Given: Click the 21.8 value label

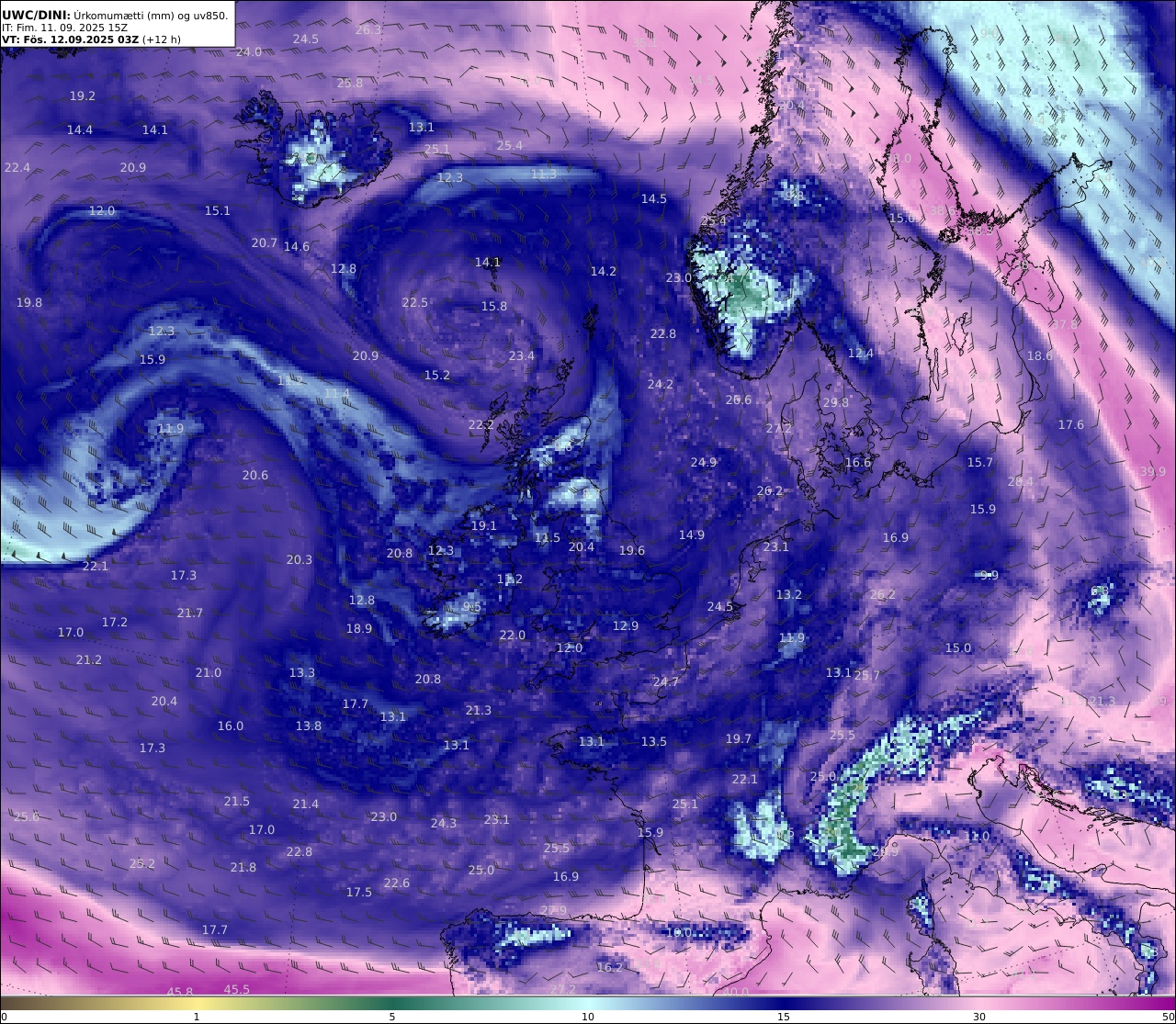Looking at the screenshot, I should click(243, 868).
